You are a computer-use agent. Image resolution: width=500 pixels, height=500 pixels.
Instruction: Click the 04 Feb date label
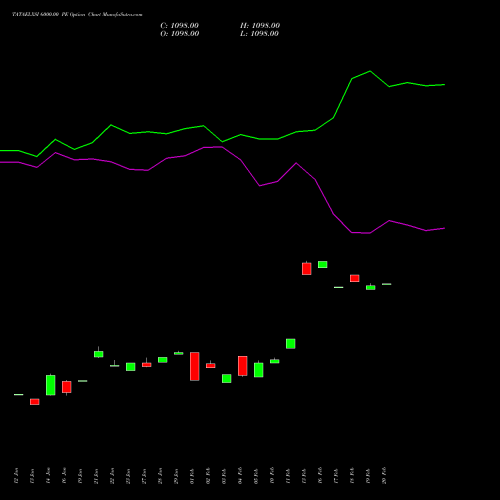(x=240, y=476)
